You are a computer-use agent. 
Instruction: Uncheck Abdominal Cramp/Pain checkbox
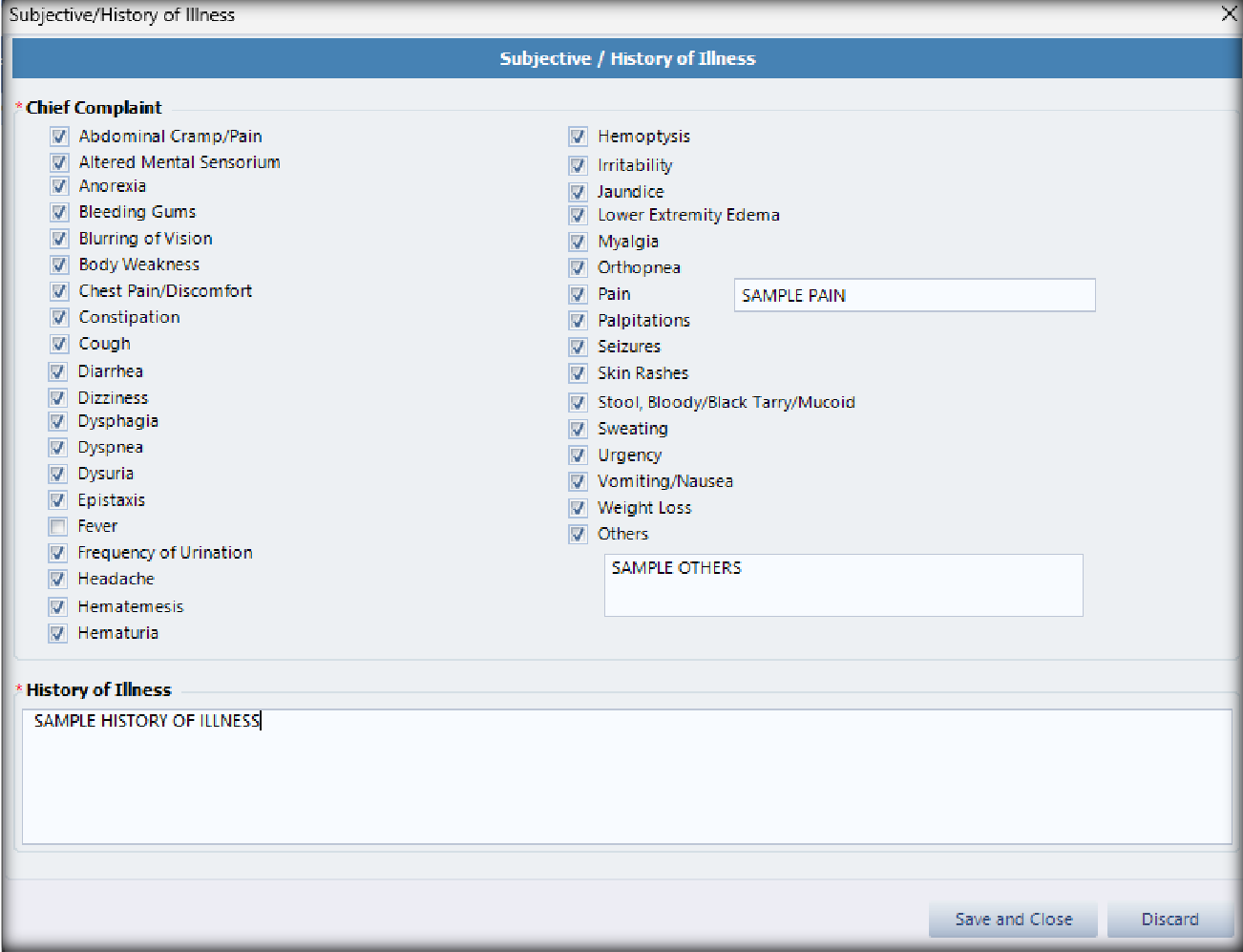[59, 137]
